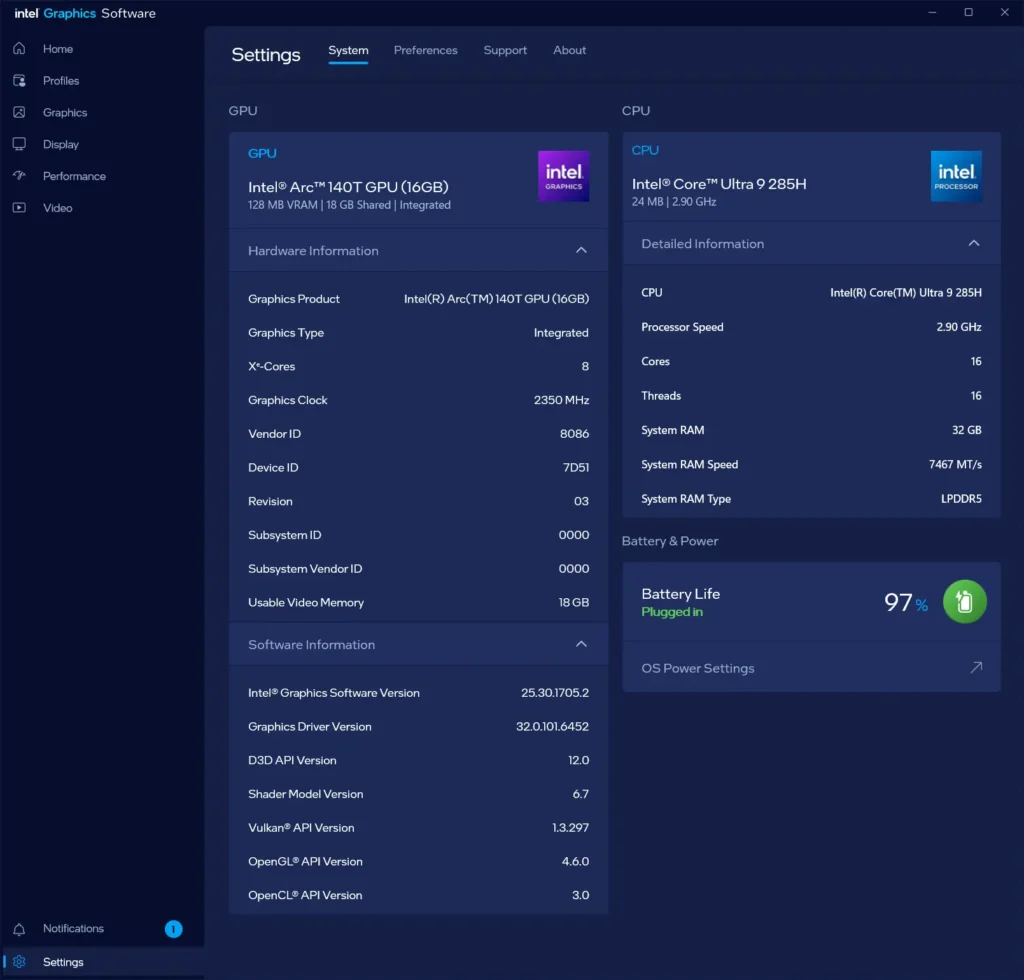Image resolution: width=1024 pixels, height=980 pixels.
Task: Minimize the Intel Graphics Software window
Action: (932, 12)
